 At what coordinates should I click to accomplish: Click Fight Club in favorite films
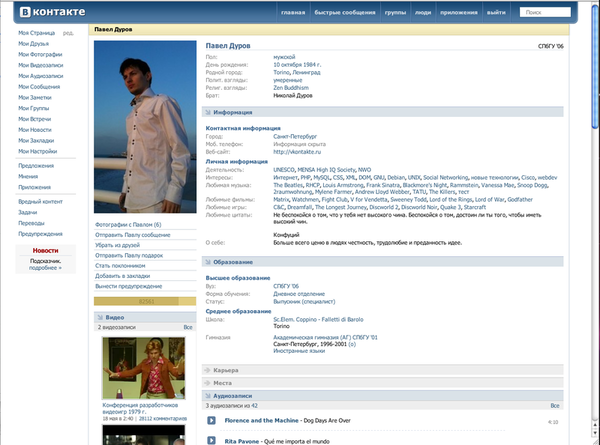(x=334, y=200)
